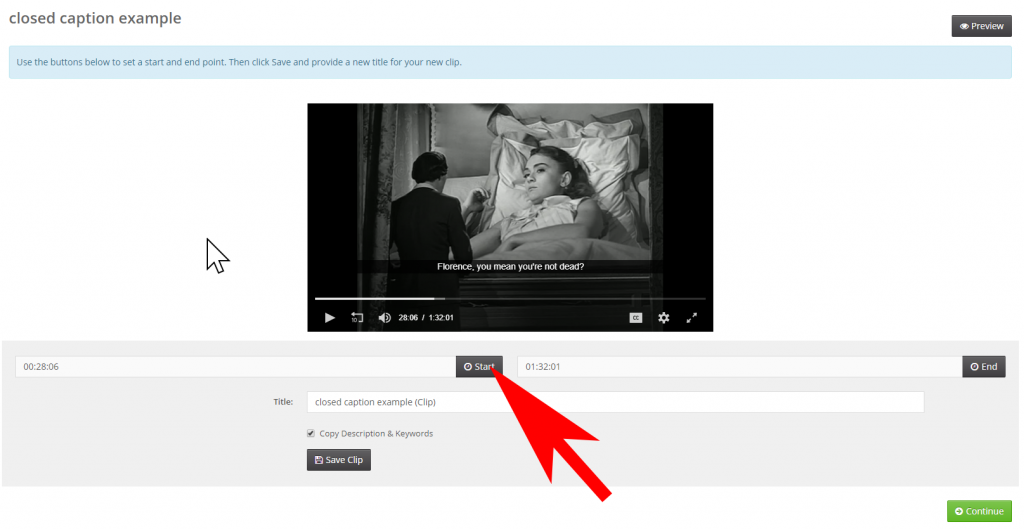Click the subtitle 'Florence, you mean you're not dead?'
This screenshot has height=529, width=1024.
point(510,266)
